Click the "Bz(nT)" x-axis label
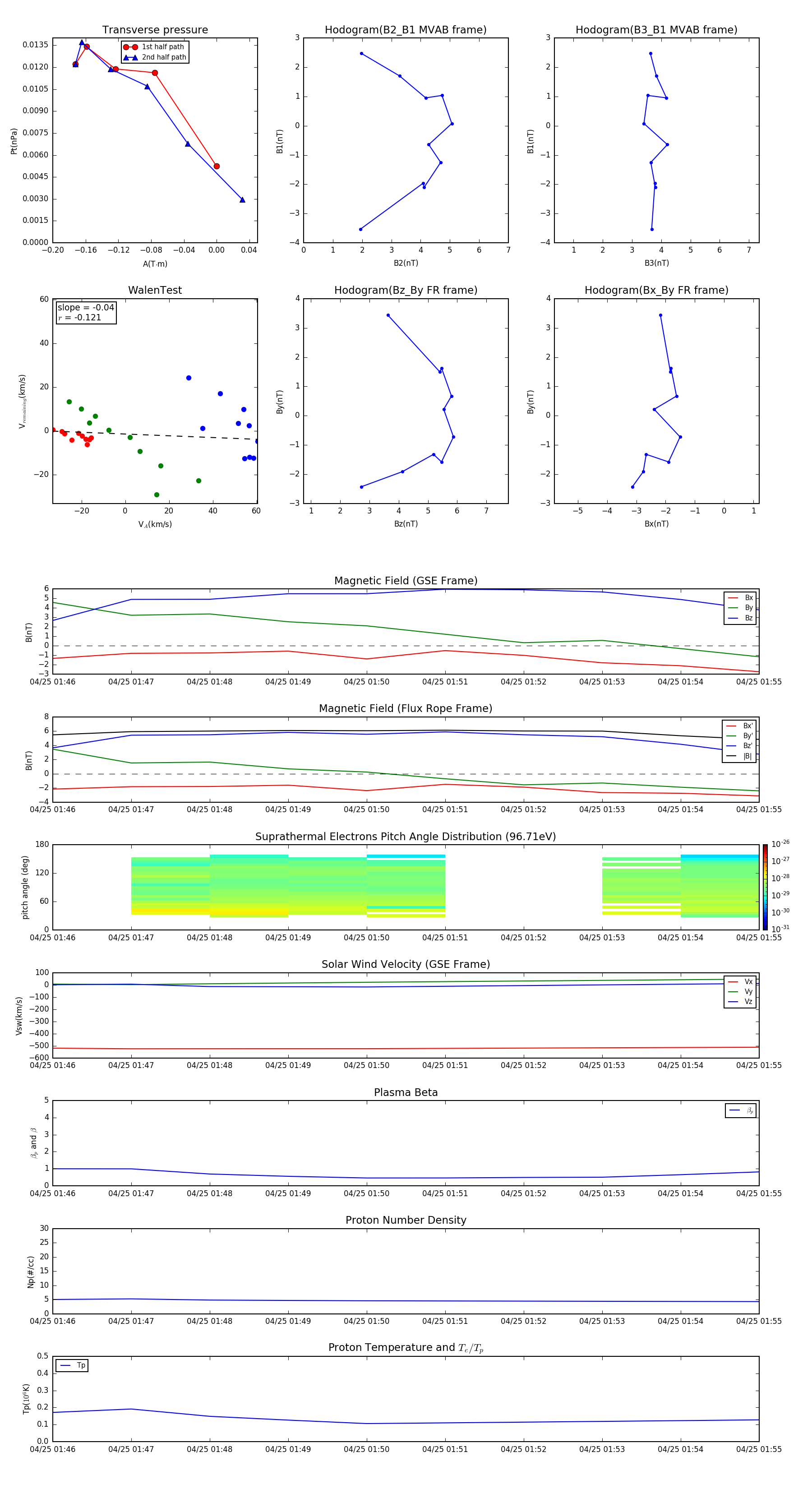The height and width of the screenshot is (1489, 812). [406, 524]
